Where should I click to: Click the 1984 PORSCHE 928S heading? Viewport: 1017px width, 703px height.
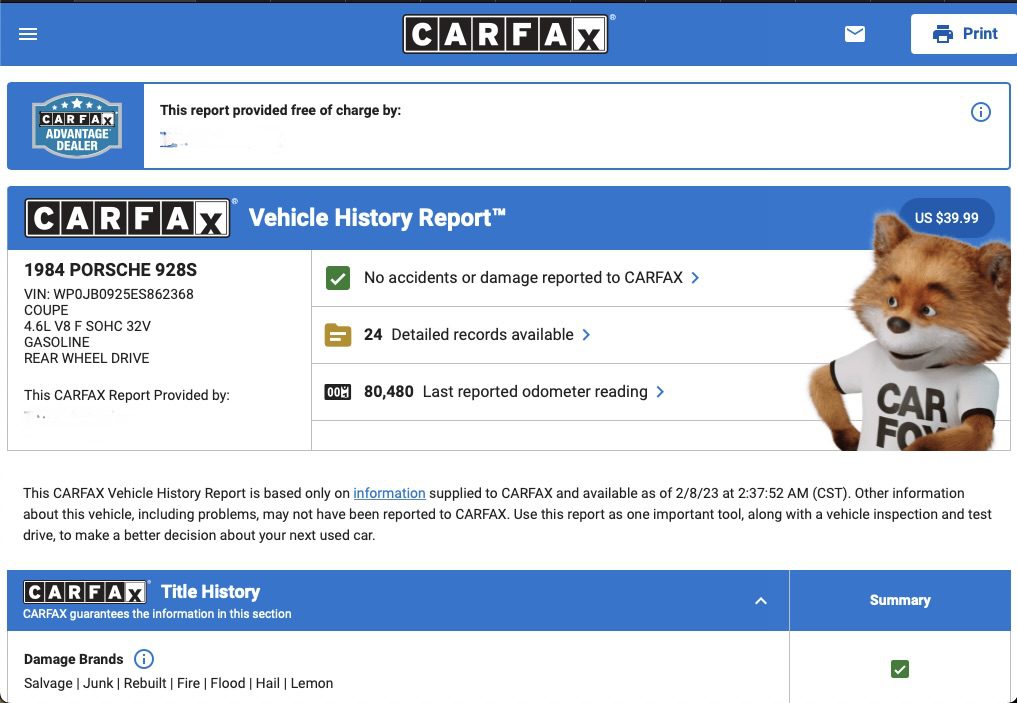(x=110, y=270)
